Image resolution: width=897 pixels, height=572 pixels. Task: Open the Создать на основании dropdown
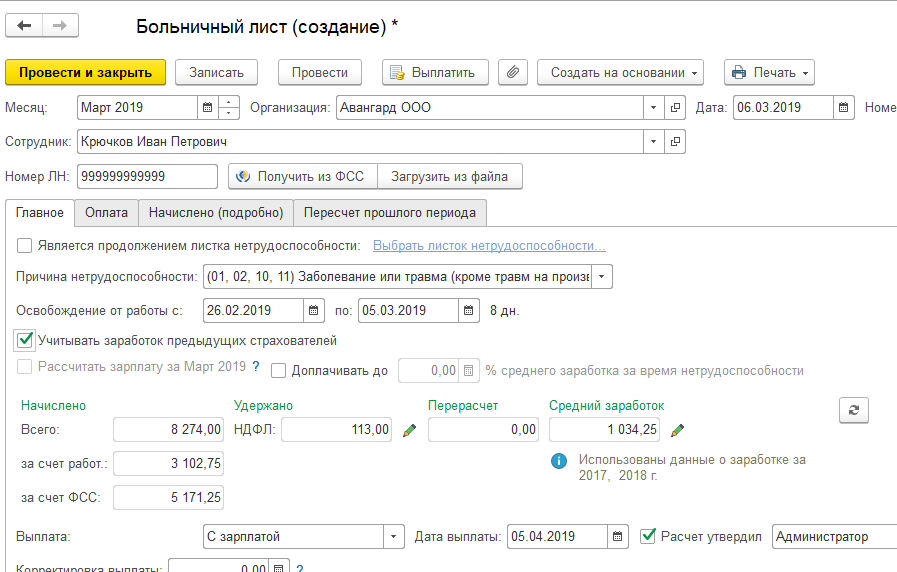click(620, 72)
